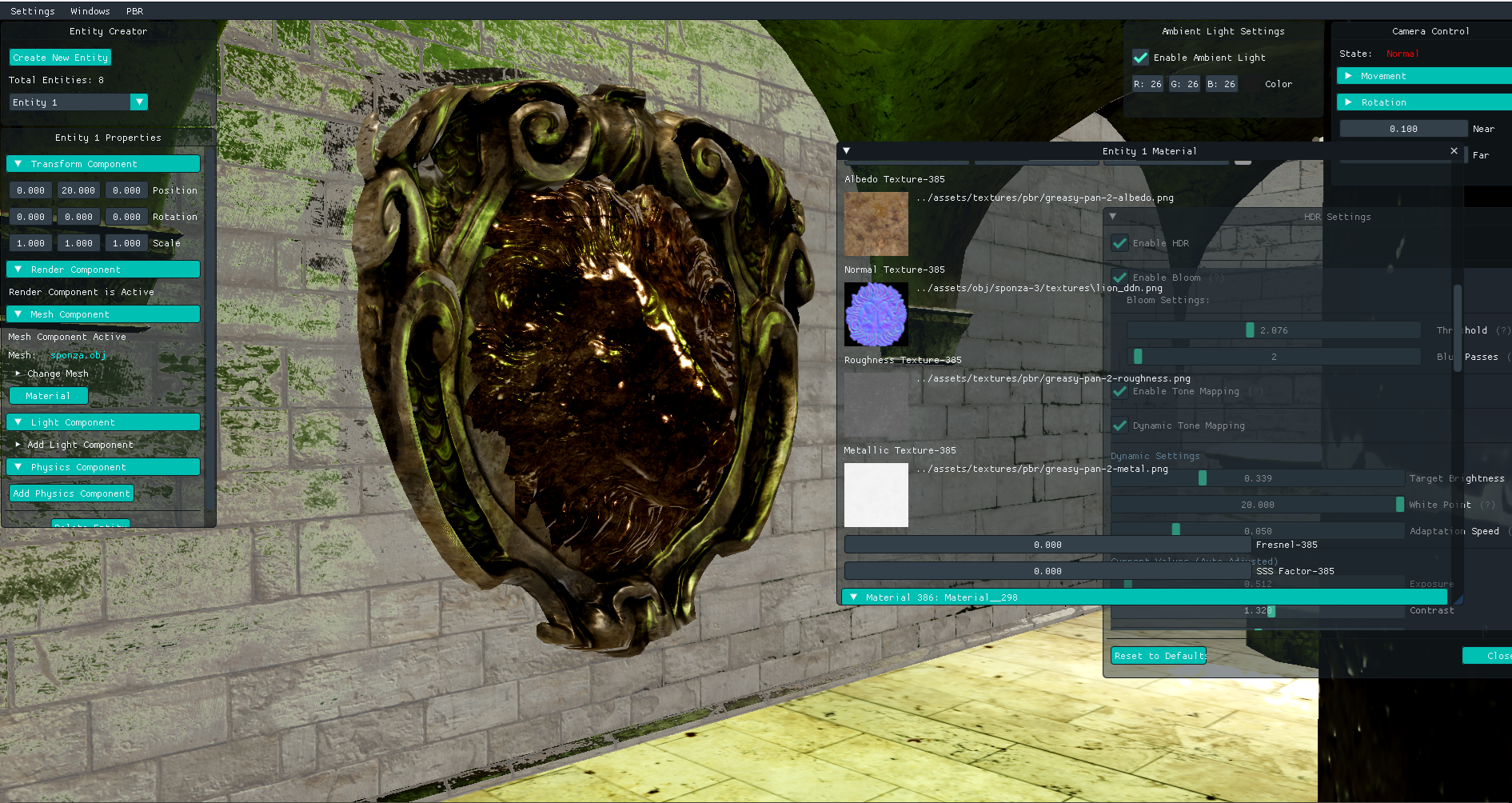Click the Roughness texture thumbnail

coord(876,405)
